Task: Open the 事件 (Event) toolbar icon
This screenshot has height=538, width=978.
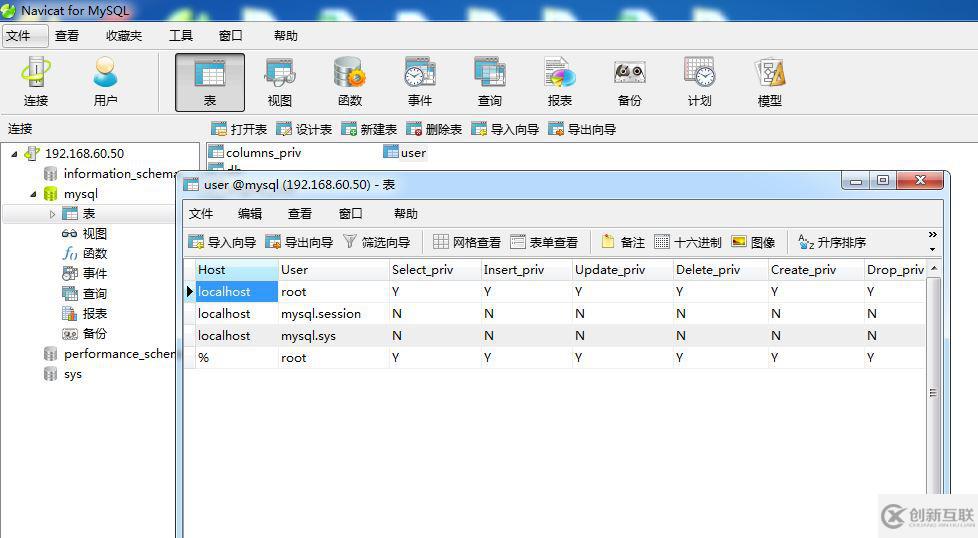Action: (420, 82)
